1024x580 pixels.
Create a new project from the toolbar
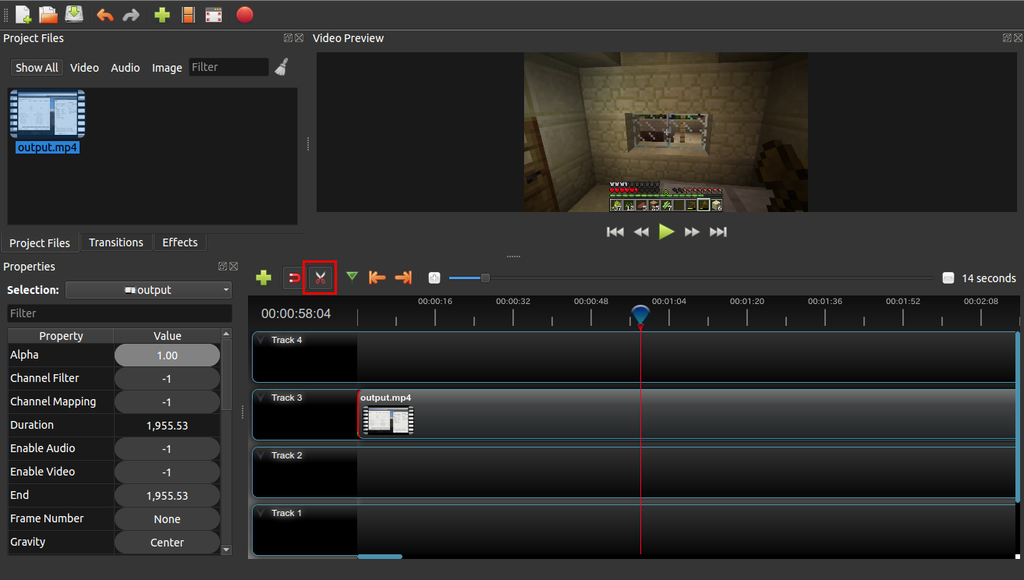pos(23,14)
